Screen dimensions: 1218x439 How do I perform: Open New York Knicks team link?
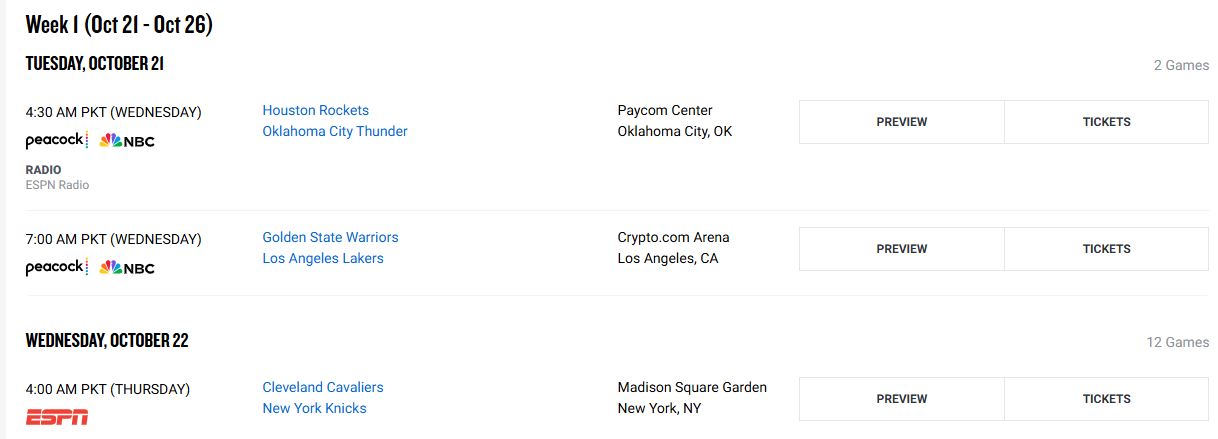click(315, 408)
